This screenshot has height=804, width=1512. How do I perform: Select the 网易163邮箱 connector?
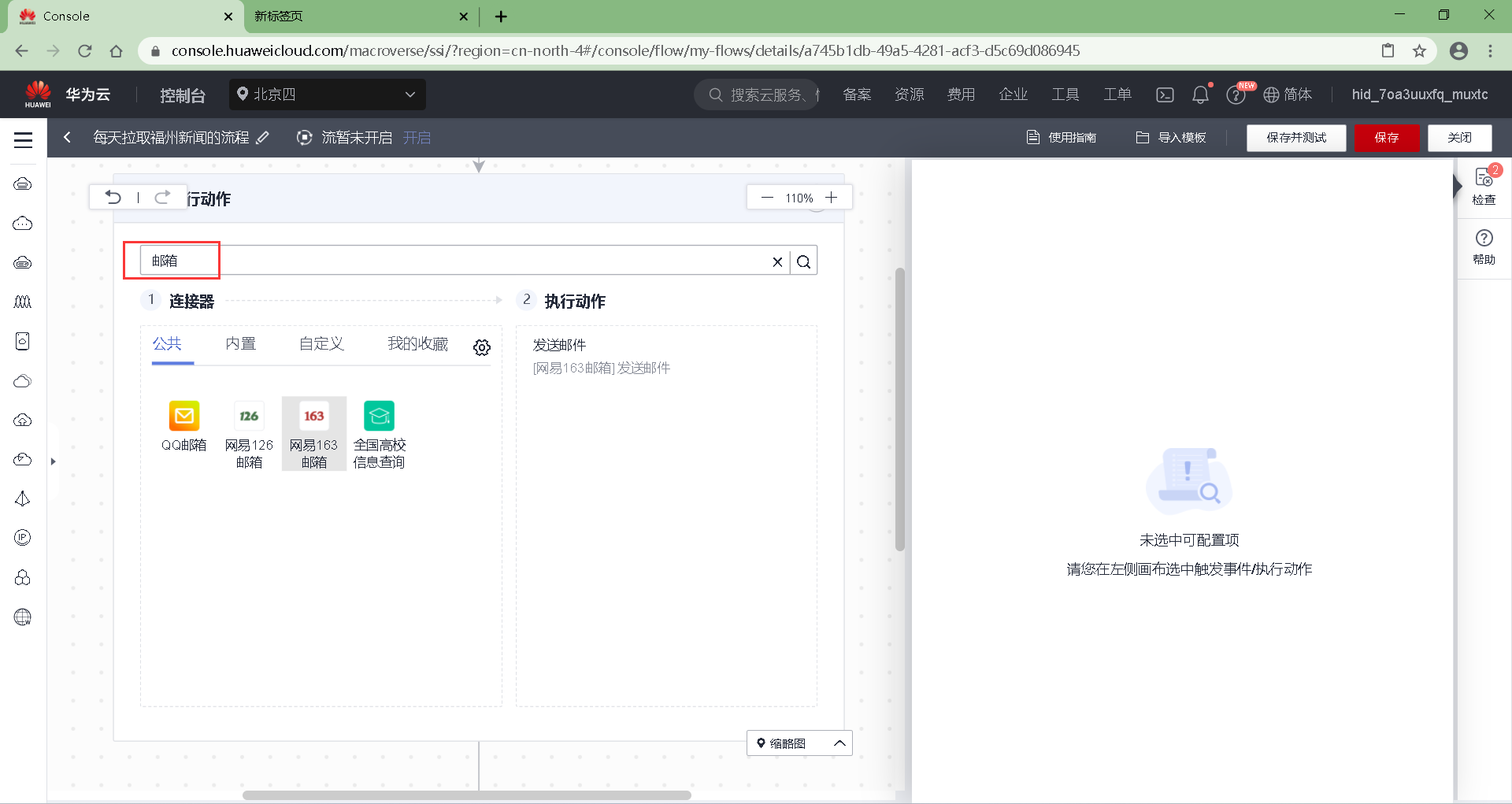click(x=314, y=434)
